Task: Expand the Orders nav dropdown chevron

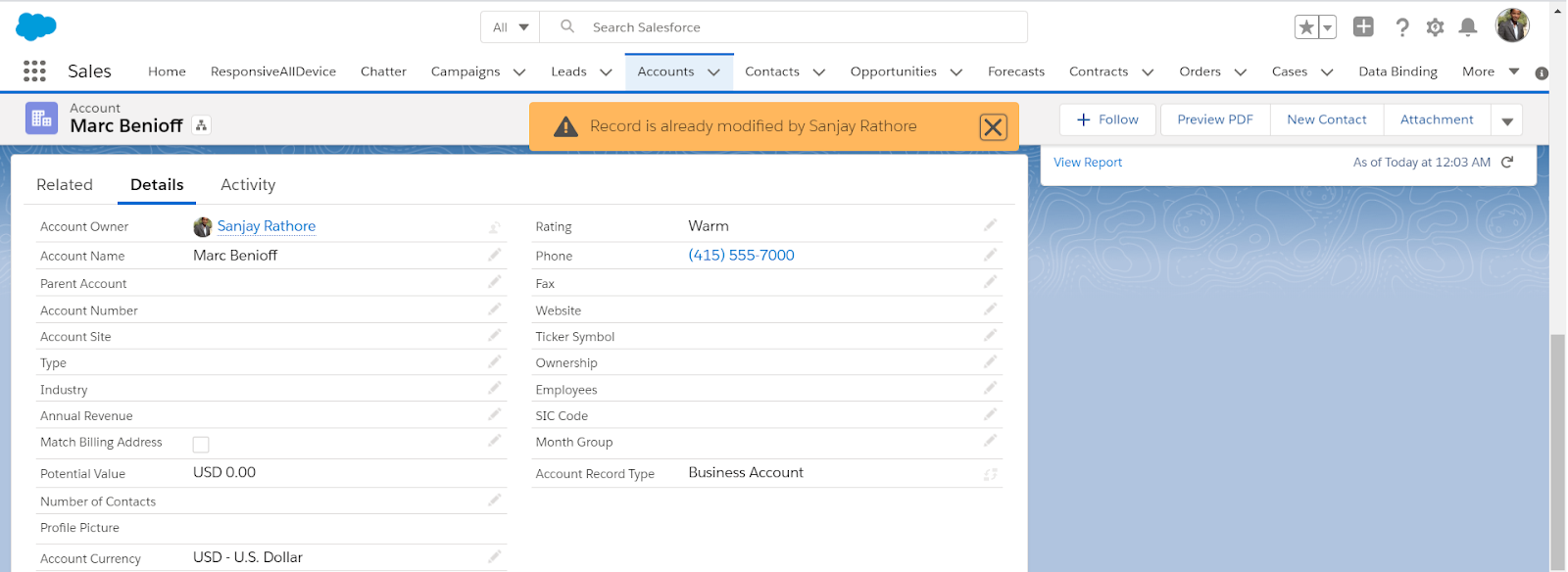Action: [x=1240, y=71]
